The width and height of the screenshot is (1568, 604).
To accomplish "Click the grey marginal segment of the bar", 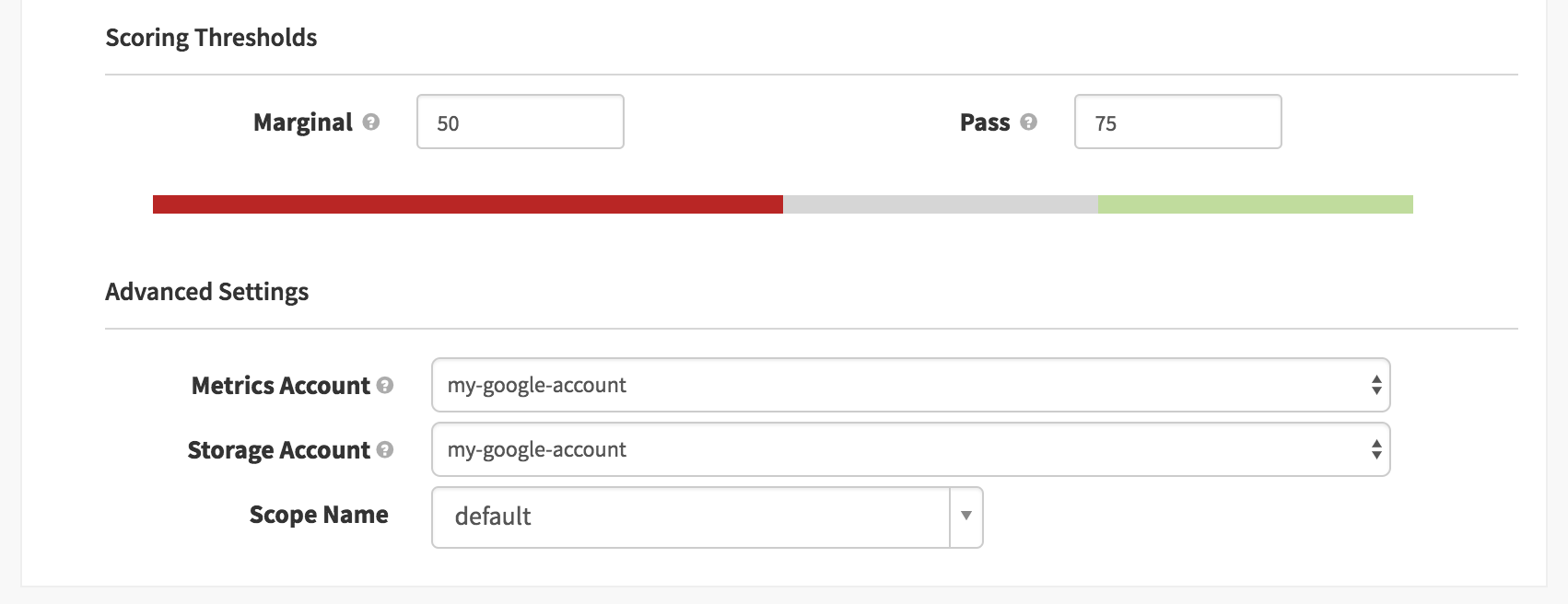I will pyautogui.click(x=941, y=204).
